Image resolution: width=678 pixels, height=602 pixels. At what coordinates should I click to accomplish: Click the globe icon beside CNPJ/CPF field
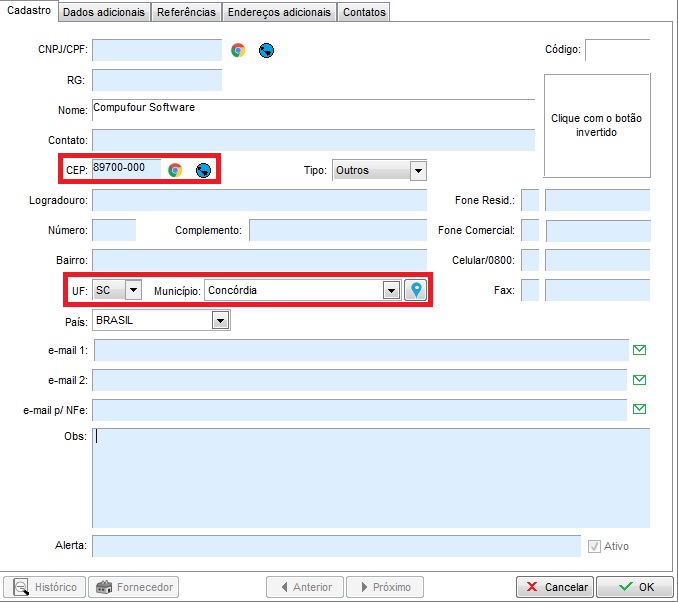[x=266, y=50]
